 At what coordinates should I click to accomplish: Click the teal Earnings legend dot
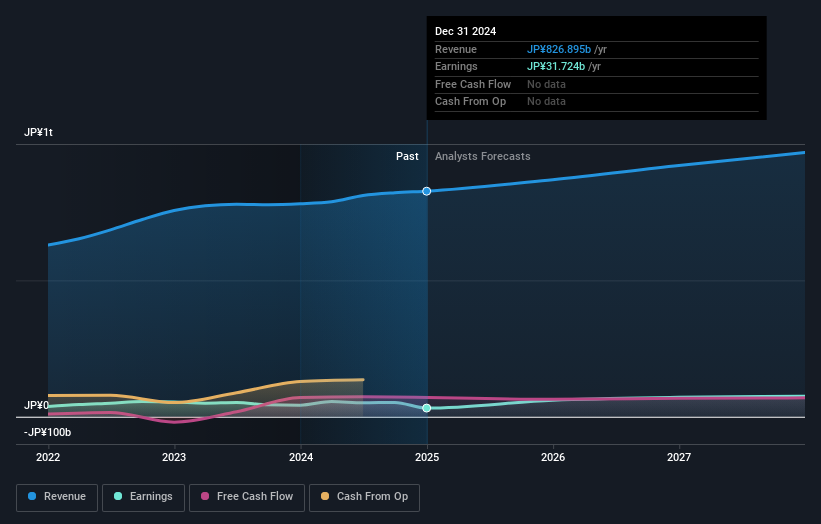pyautogui.click(x=118, y=496)
